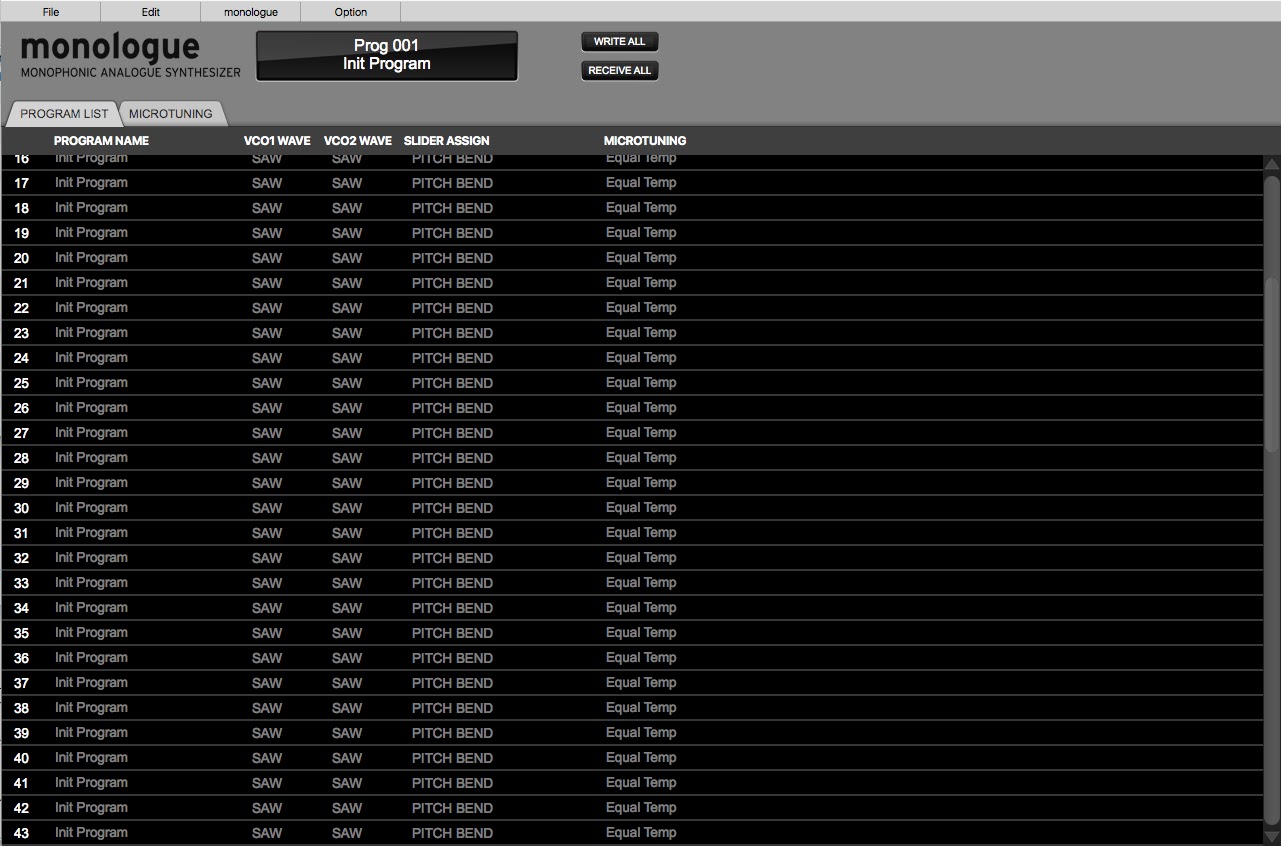
Task: Click VCO1 wave SAW in row 37
Action: [x=267, y=683]
